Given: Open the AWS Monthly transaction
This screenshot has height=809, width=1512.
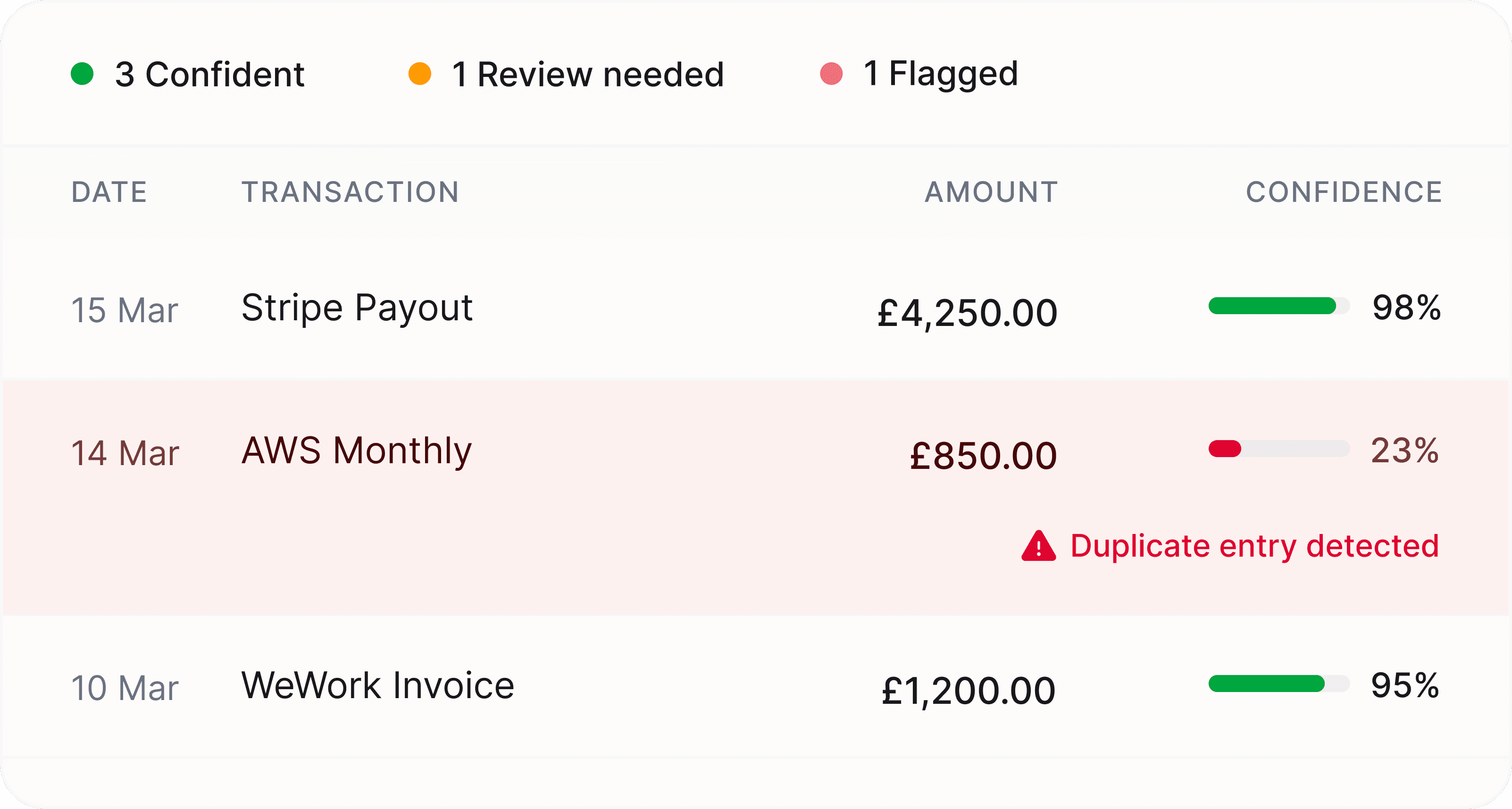Looking at the screenshot, I should (357, 451).
